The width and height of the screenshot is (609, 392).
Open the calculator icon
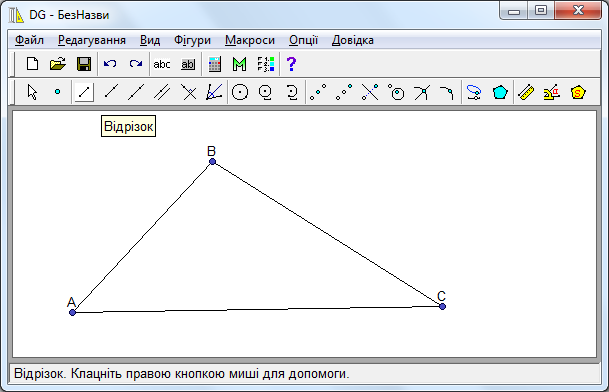(x=214, y=64)
